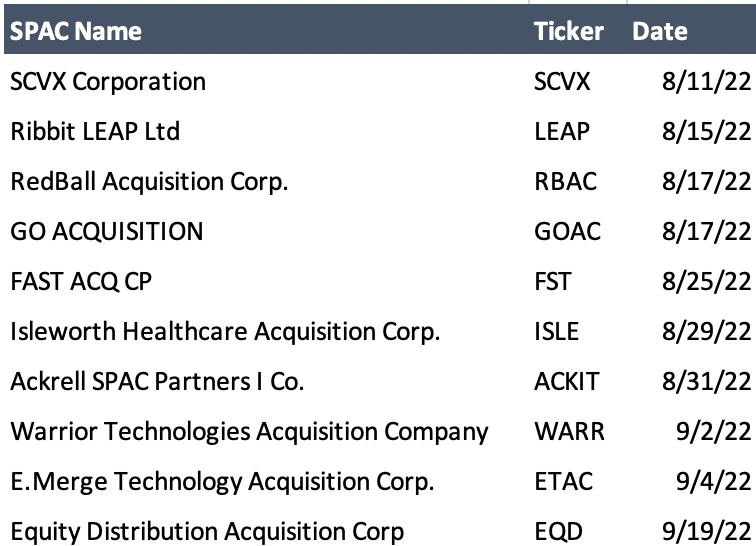Click the Date column header
This screenshot has width=756, height=546.
(x=660, y=31)
